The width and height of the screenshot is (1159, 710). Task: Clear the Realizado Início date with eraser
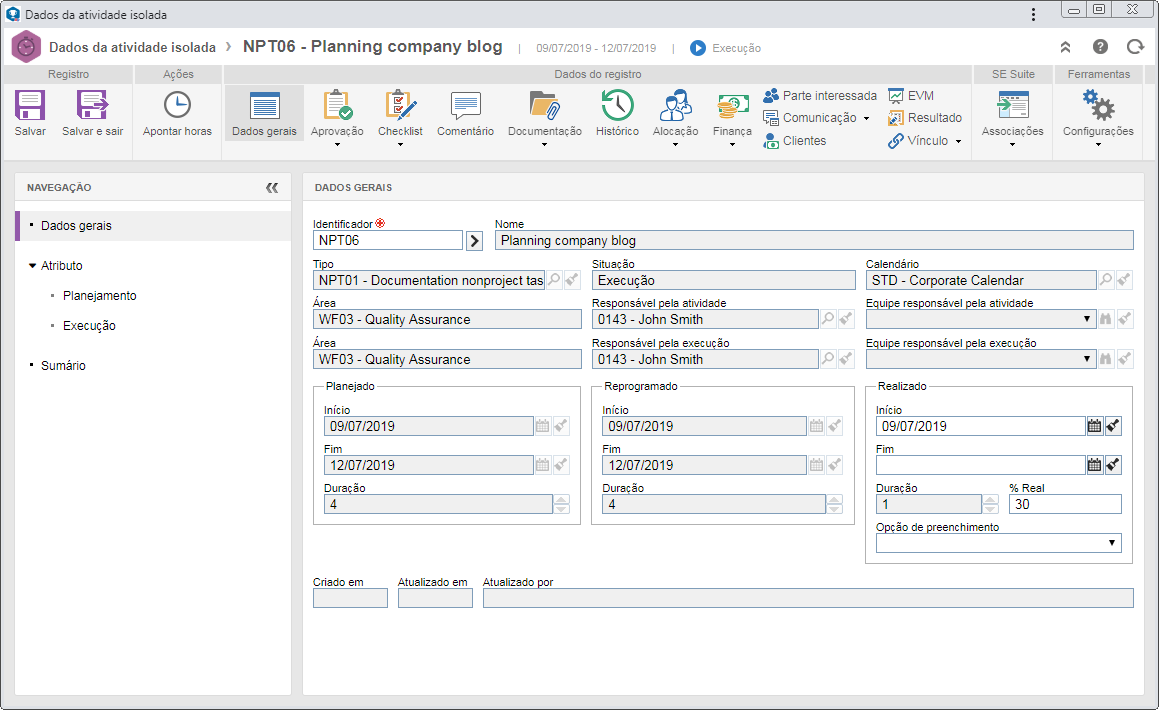click(1113, 426)
